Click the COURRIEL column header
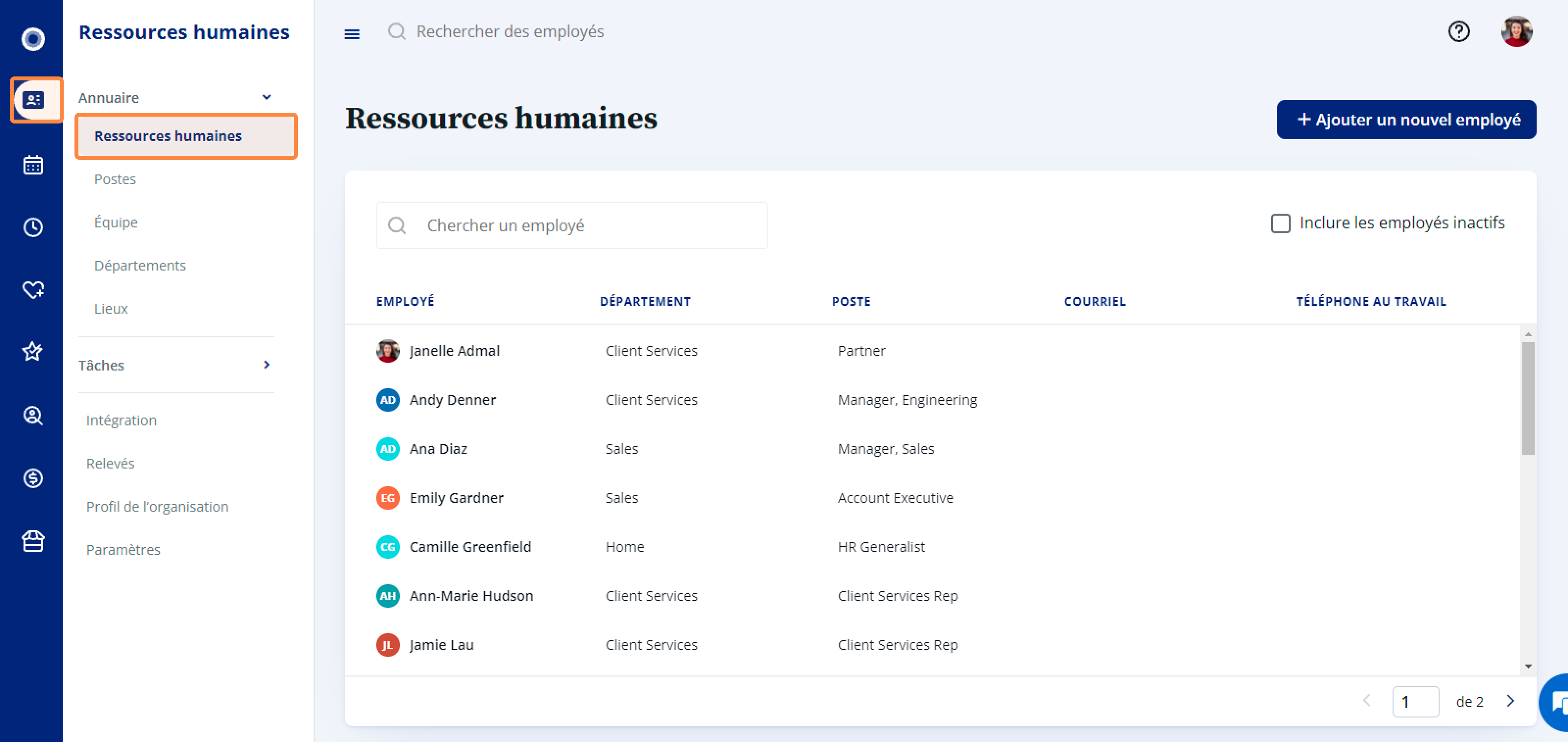Viewport: 1568px width, 742px height. 1095,301
